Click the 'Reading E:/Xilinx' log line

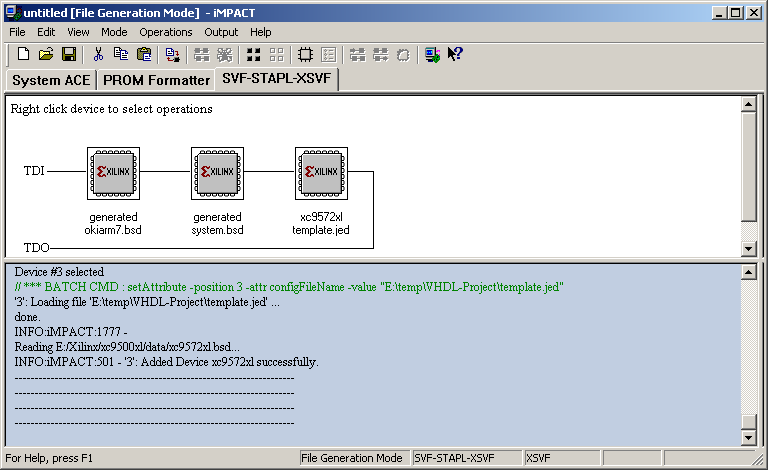[x=127, y=347]
